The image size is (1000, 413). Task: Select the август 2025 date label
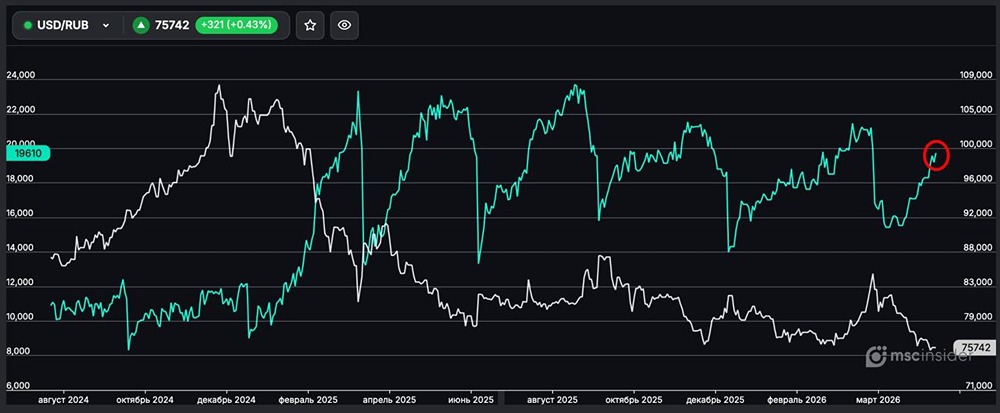pyautogui.click(x=552, y=400)
